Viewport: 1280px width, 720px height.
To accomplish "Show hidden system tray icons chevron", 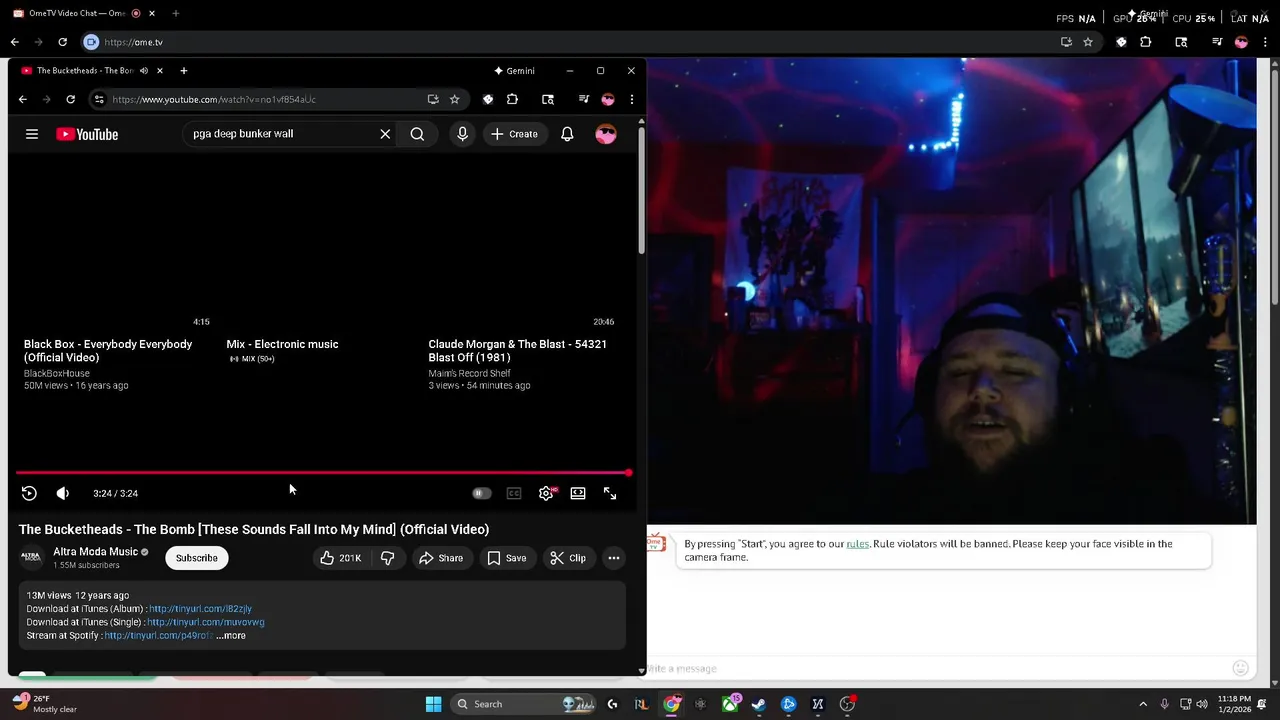I will coord(1143,704).
